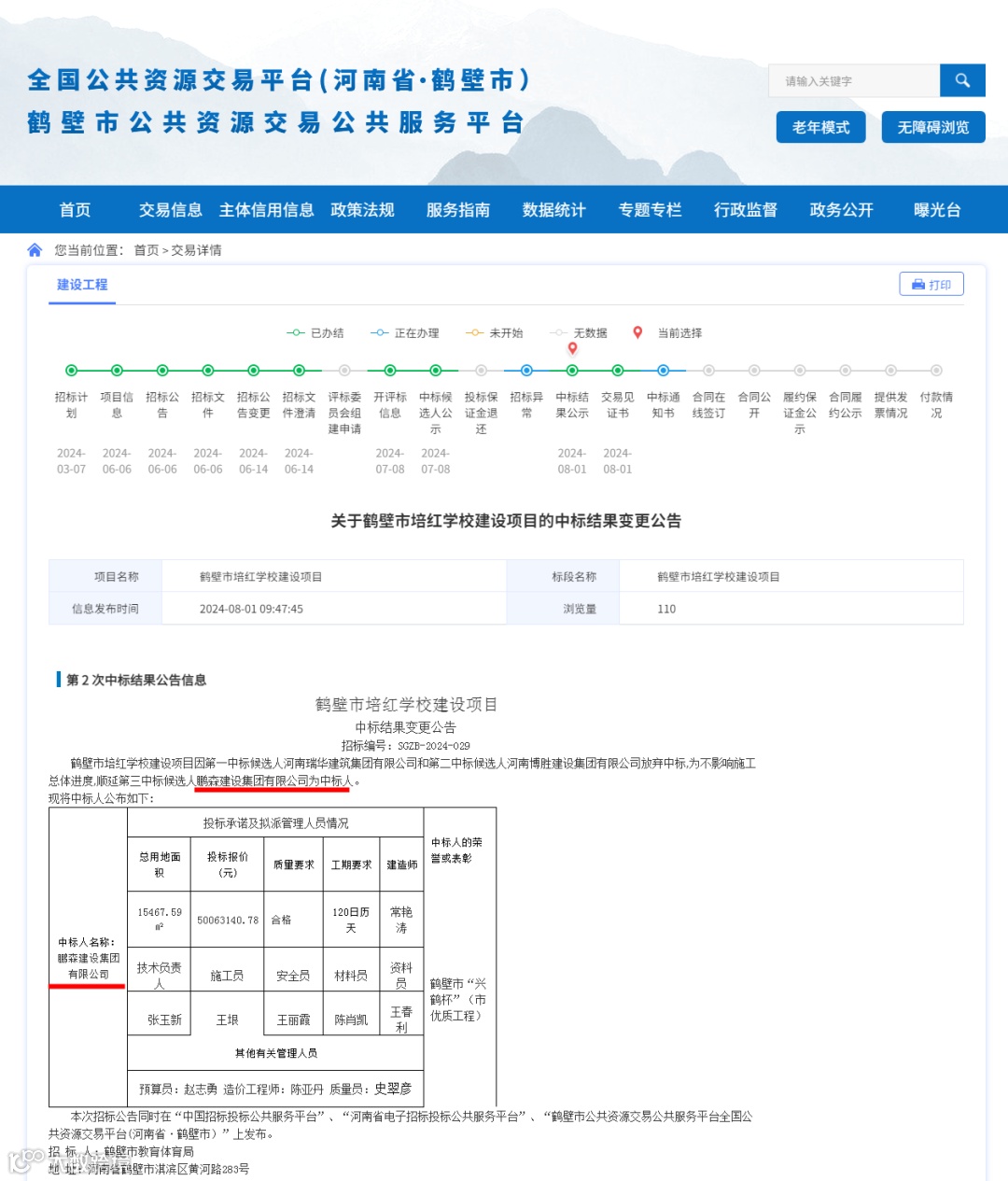Select 招标异常 timeline node
The height and width of the screenshot is (1181, 1008).
[x=526, y=371]
